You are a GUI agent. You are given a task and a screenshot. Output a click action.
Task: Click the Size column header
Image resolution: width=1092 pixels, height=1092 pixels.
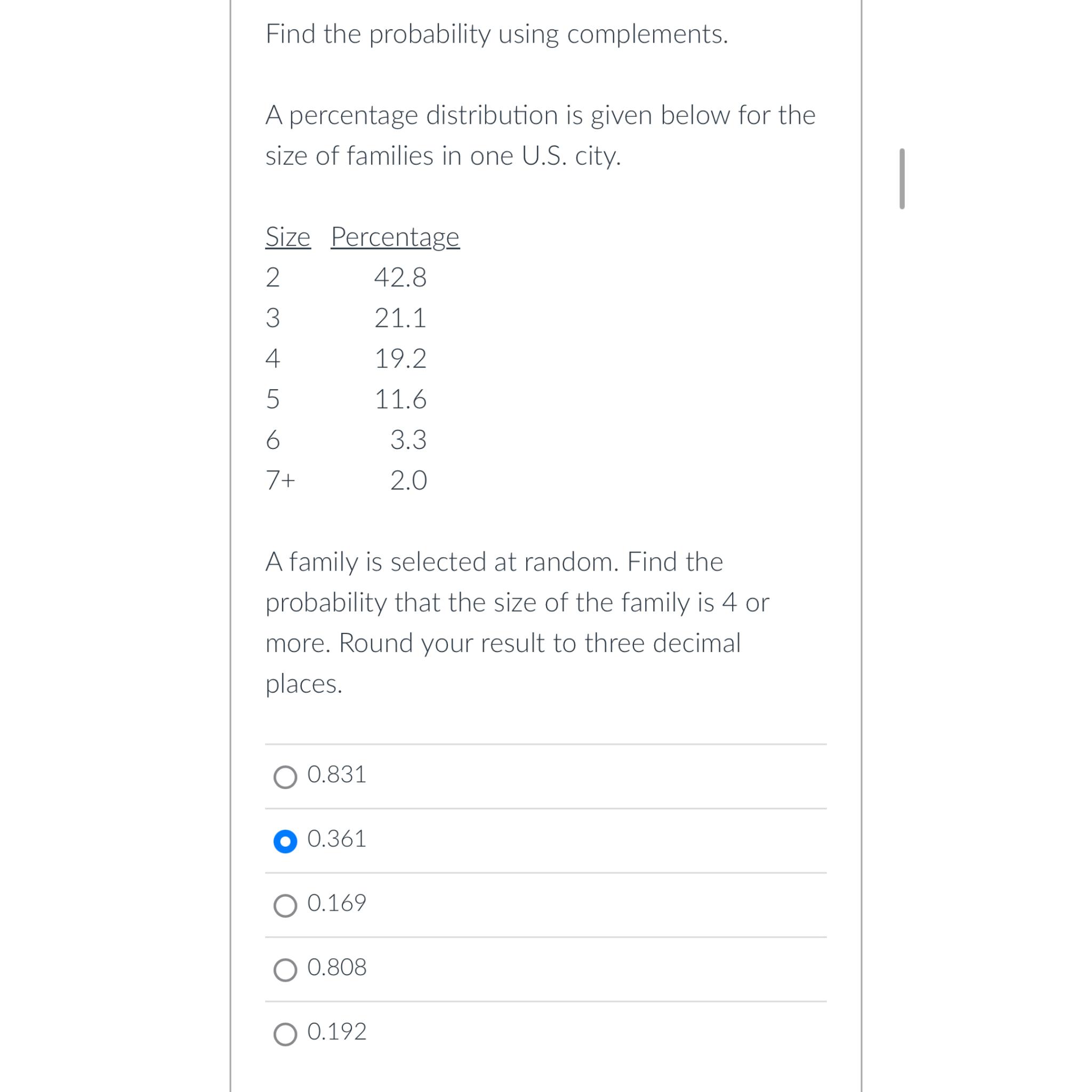click(288, 237)
